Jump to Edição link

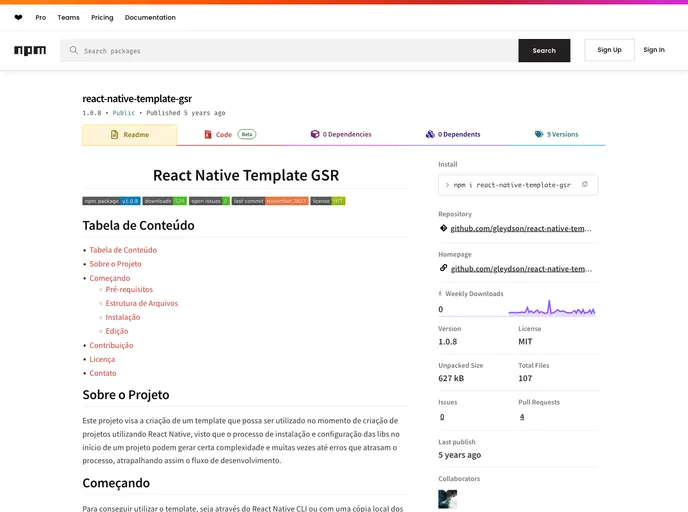coord(117,331)
